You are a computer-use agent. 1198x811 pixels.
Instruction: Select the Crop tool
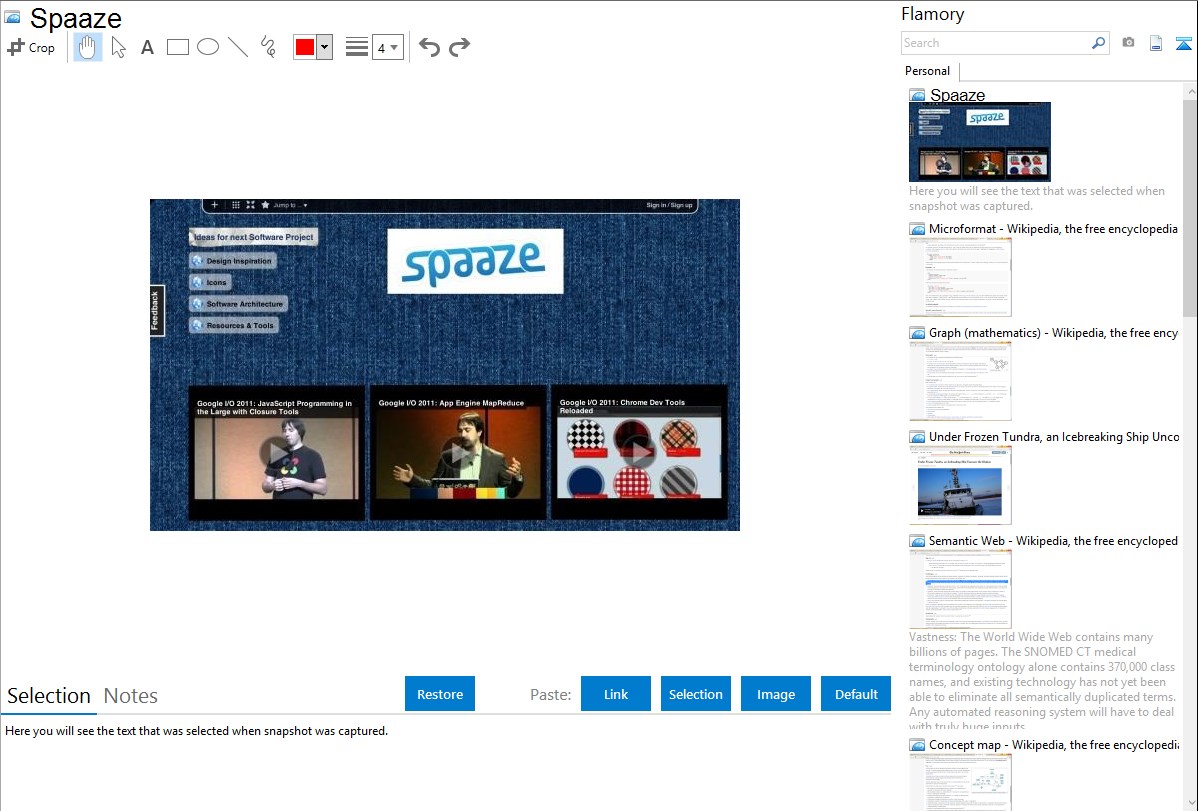[x=31, y=47]
